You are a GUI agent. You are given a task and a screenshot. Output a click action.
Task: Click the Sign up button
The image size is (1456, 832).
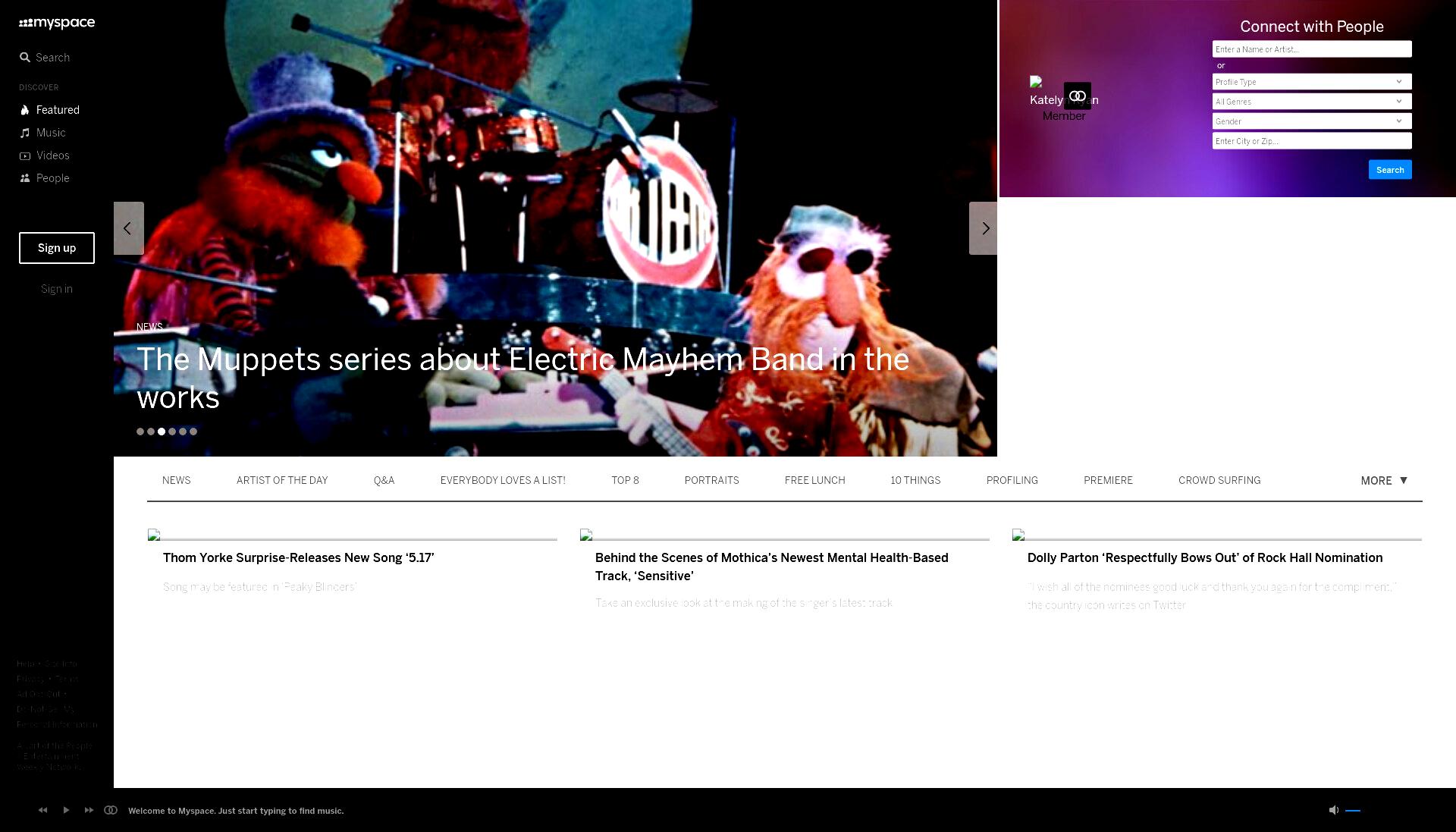57,248
